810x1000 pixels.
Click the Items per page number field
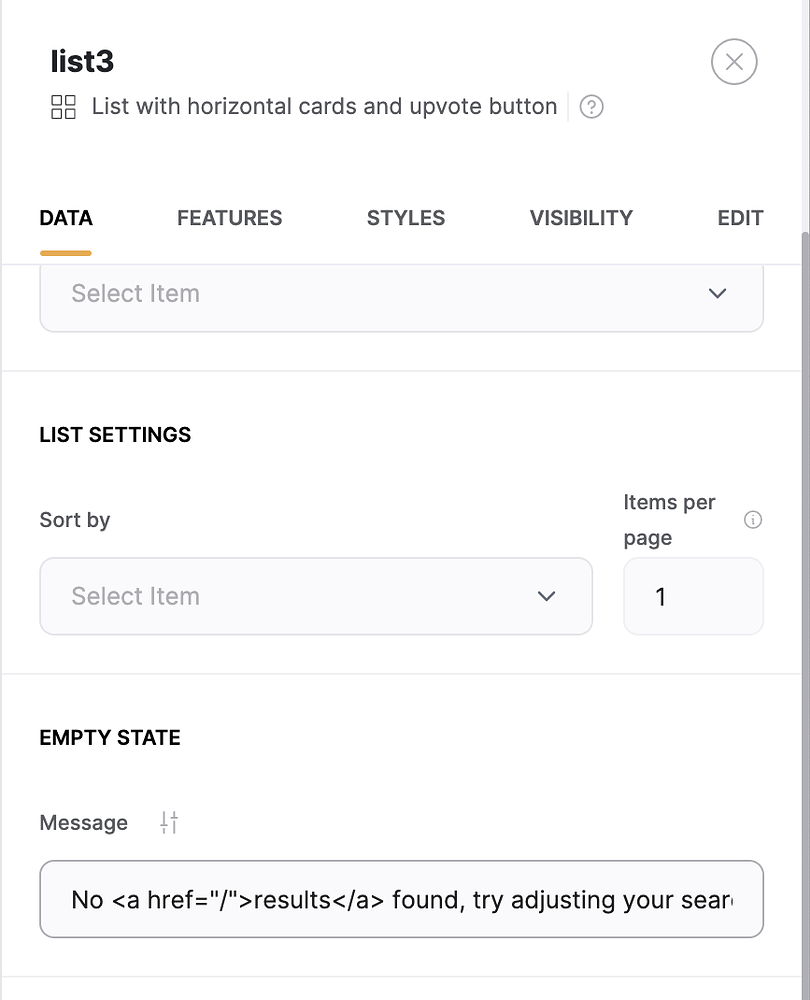click(693, 596)
